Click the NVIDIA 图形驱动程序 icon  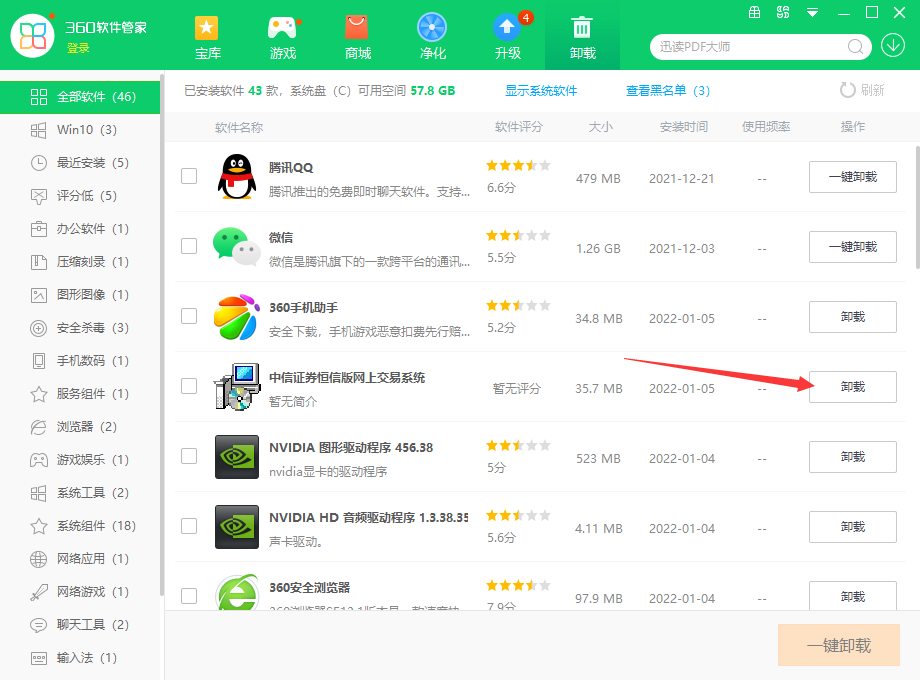pyautogui.click(x=237, y=456)
